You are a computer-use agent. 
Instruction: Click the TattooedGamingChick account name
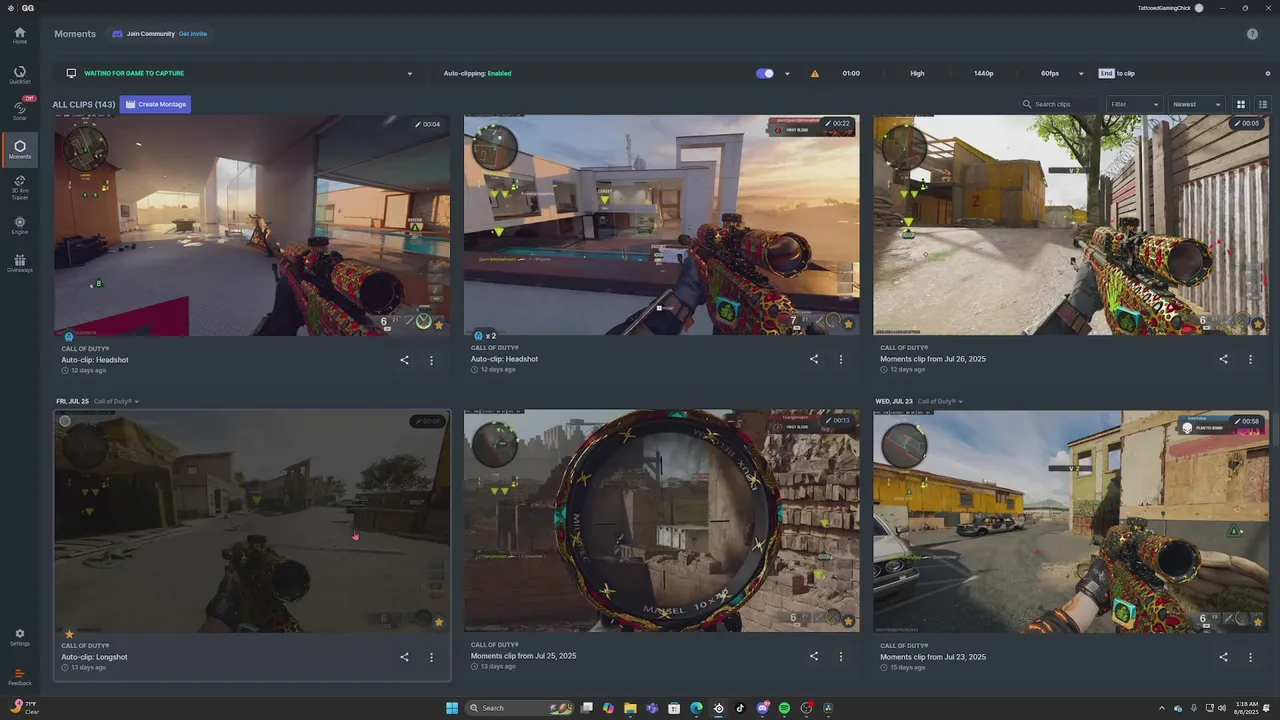(1164, 8)
